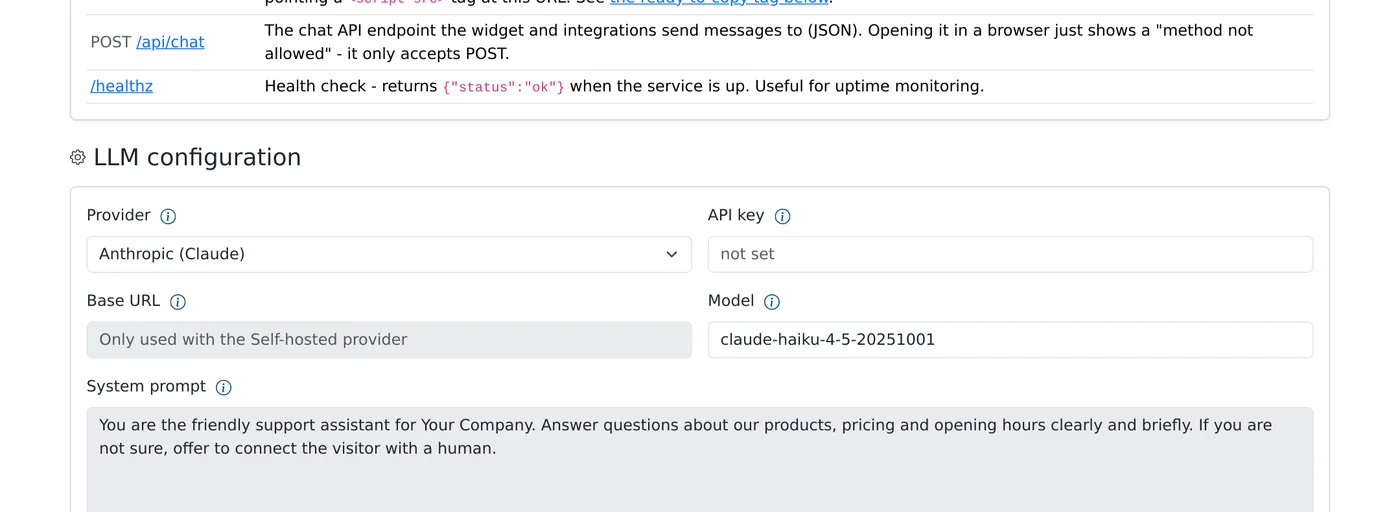Click the {"status":"ok"} code snippet
This screenshot has width=1400, height=512.
(503, 87)
